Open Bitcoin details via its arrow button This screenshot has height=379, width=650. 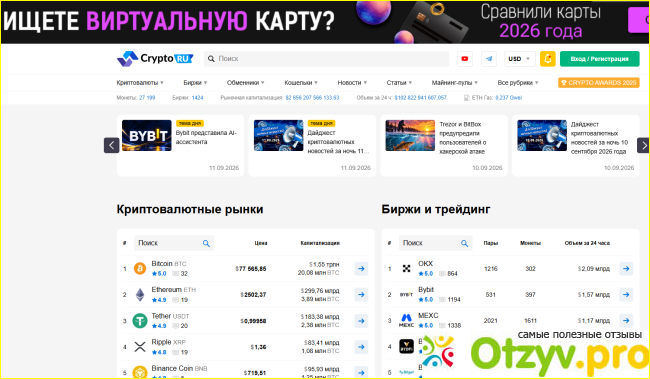pos(361,269)
